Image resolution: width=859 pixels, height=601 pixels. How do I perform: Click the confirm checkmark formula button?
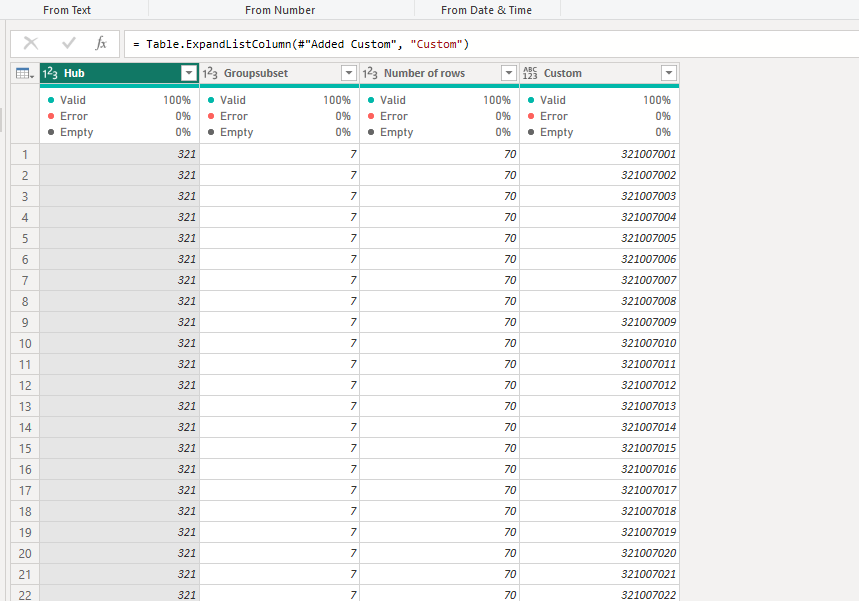69,43
